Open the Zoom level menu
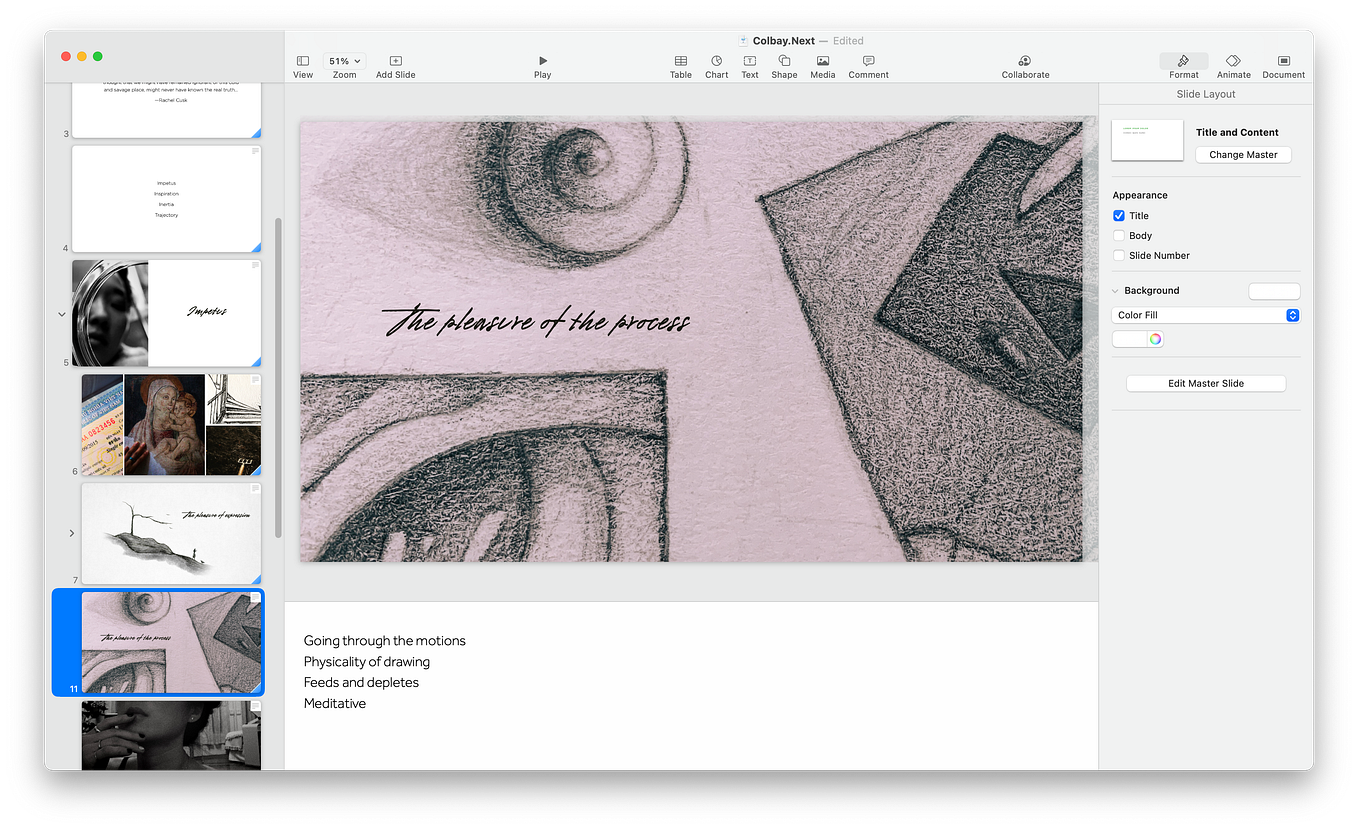Screen dimensions: 1358x829 point(344,60)
